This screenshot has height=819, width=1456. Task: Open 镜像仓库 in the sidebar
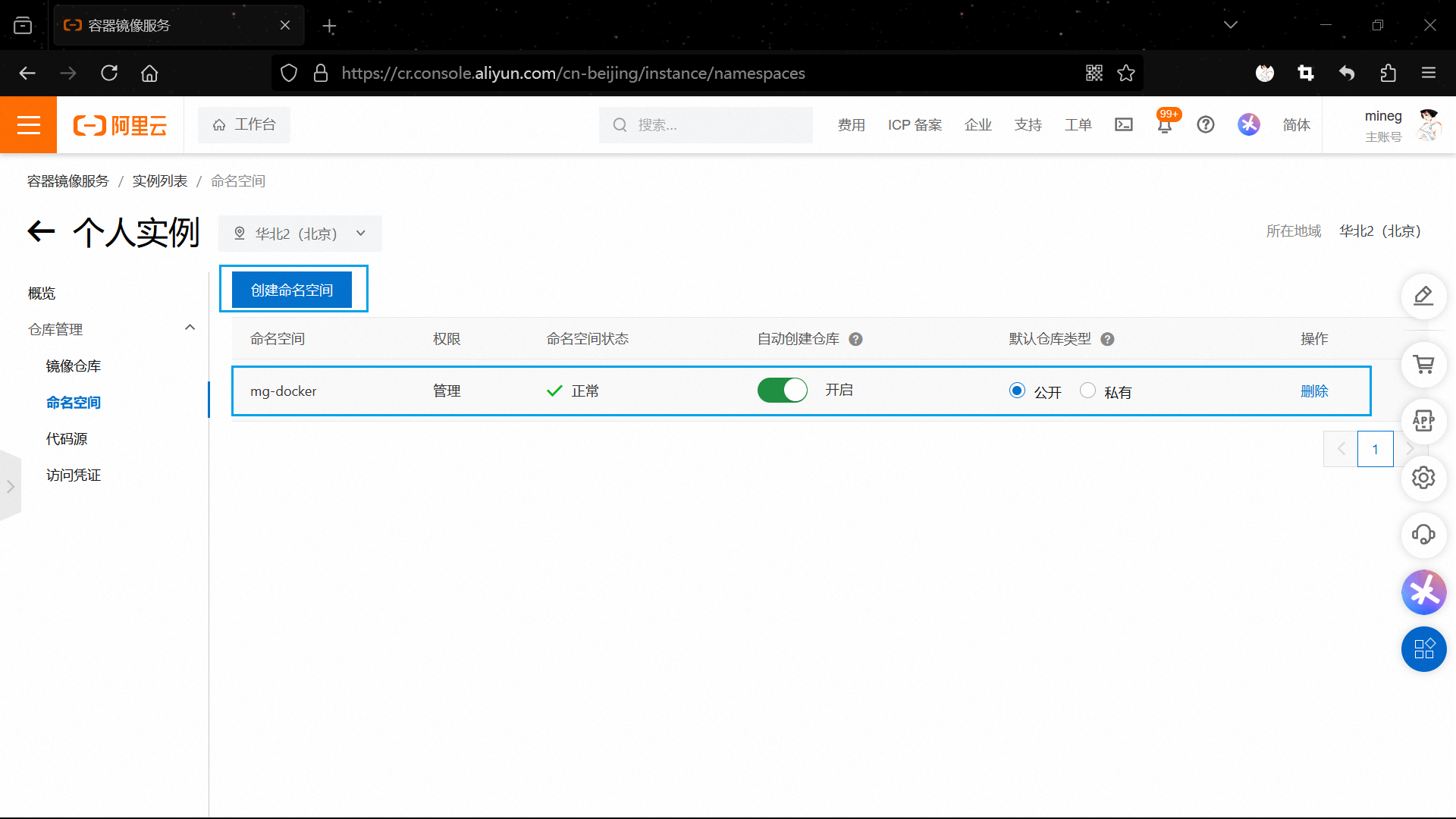click(x=74, y=366)
